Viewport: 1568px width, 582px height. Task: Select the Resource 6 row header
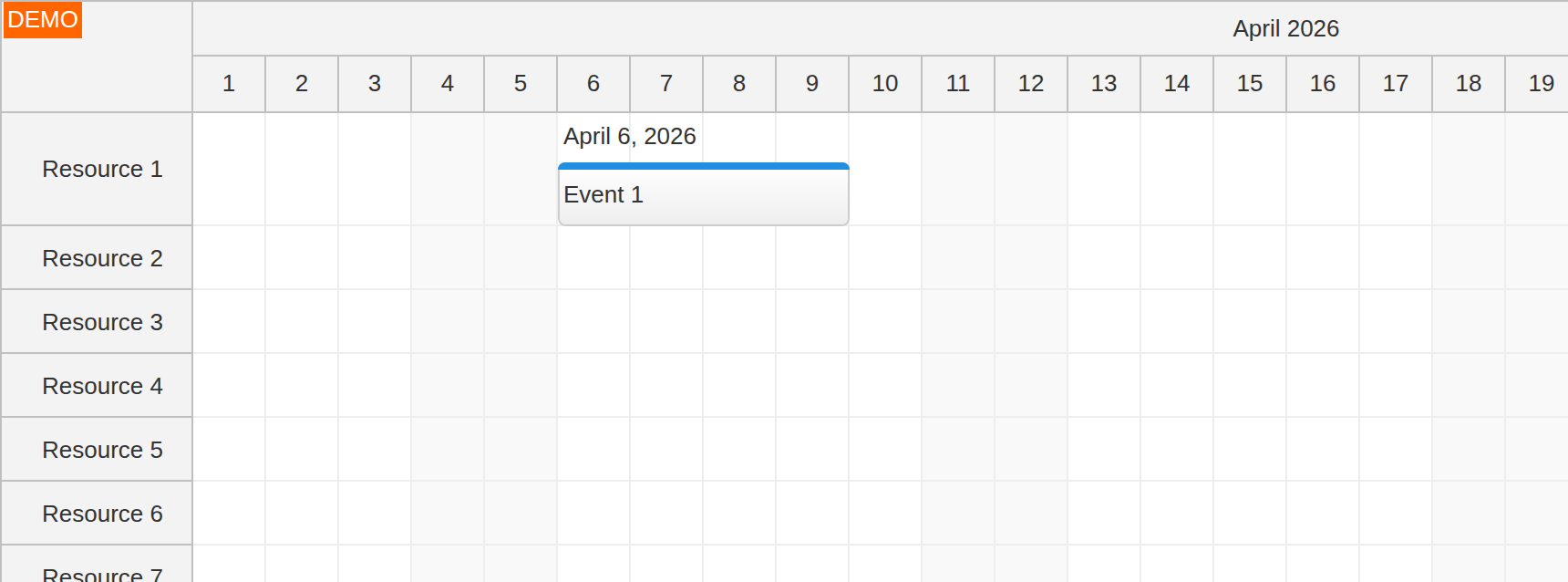(101, 513)
